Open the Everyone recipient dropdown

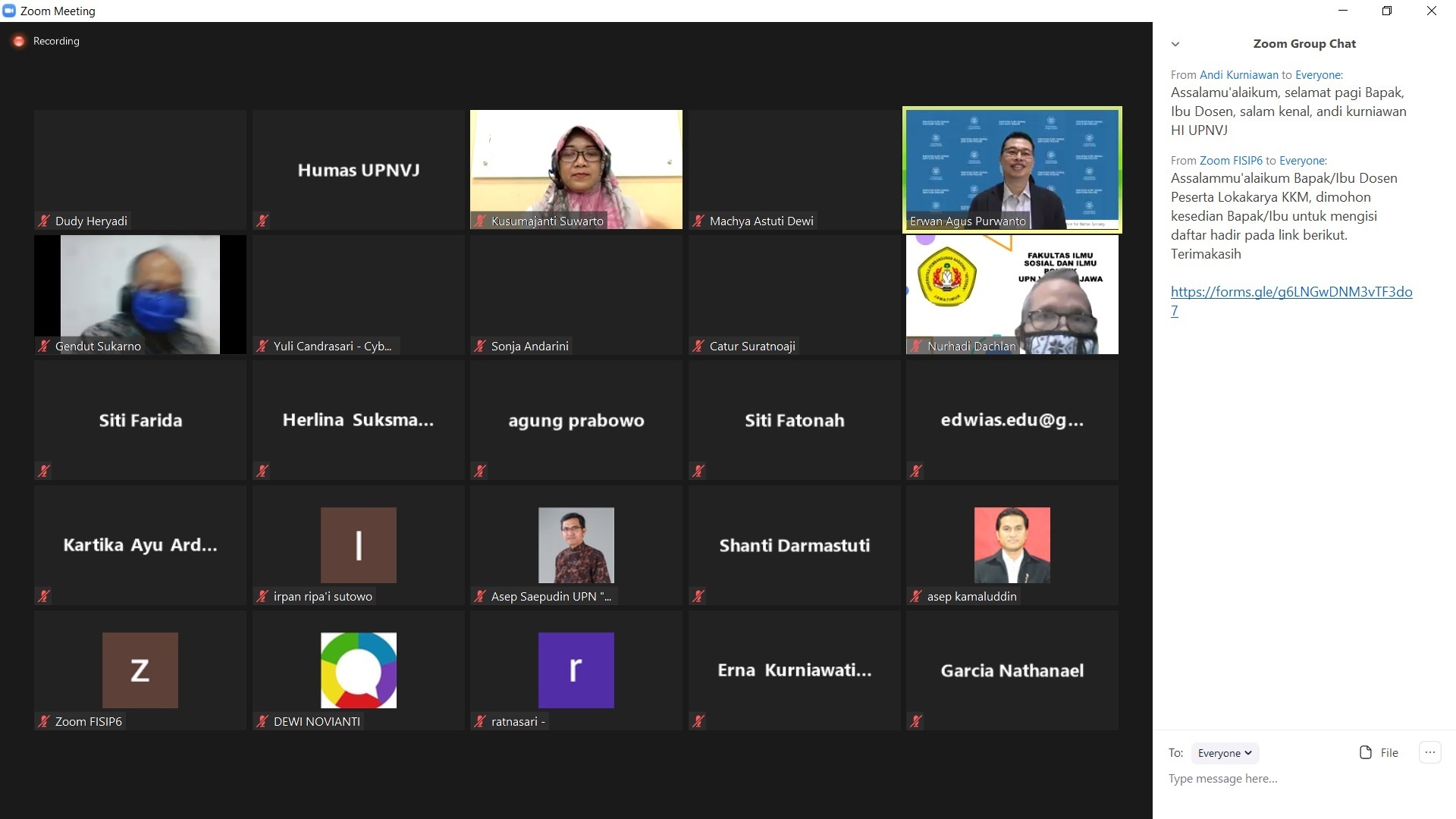pos(1225,753)
